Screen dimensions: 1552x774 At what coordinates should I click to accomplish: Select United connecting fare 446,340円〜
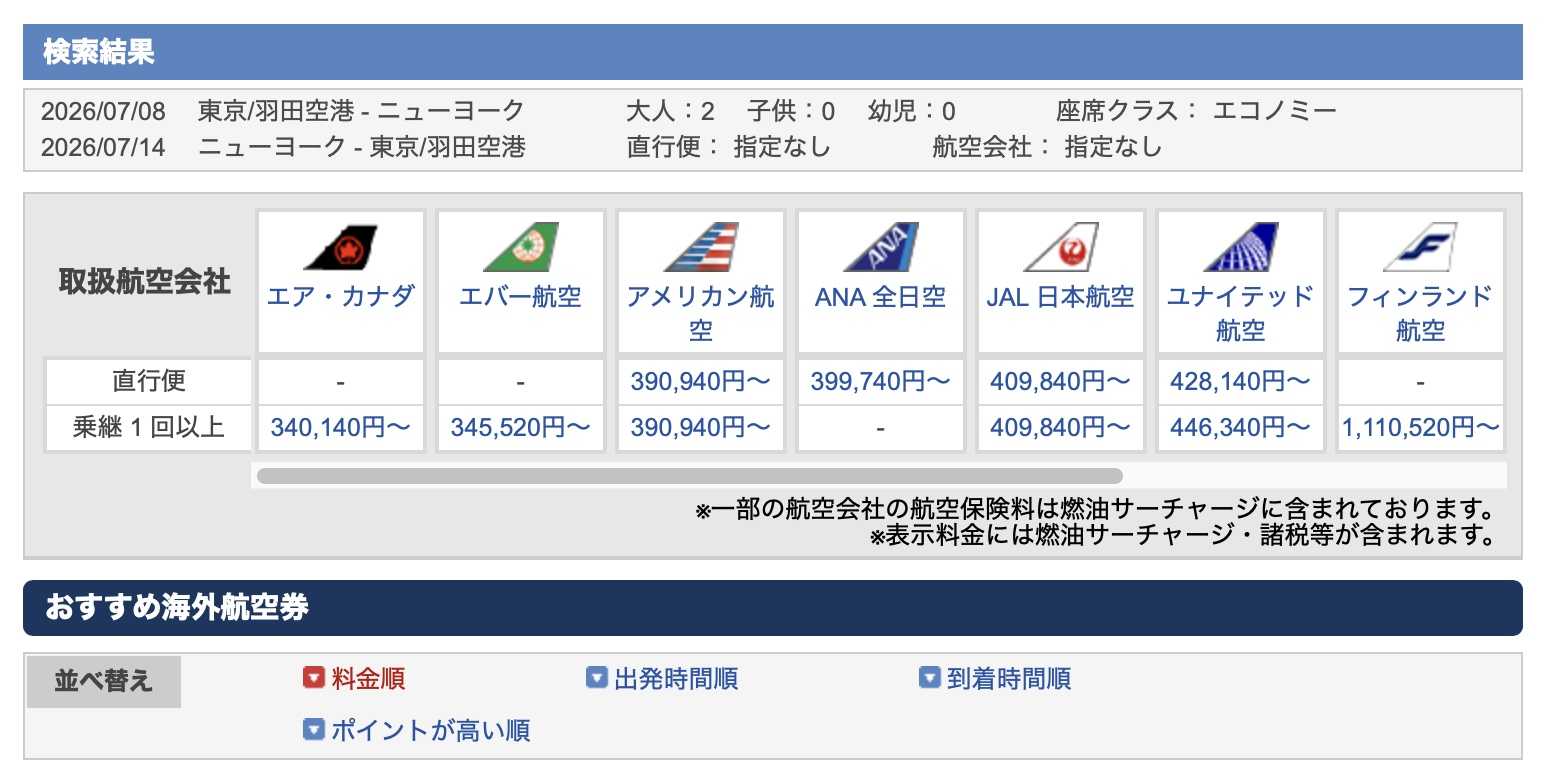[1240, 428]
